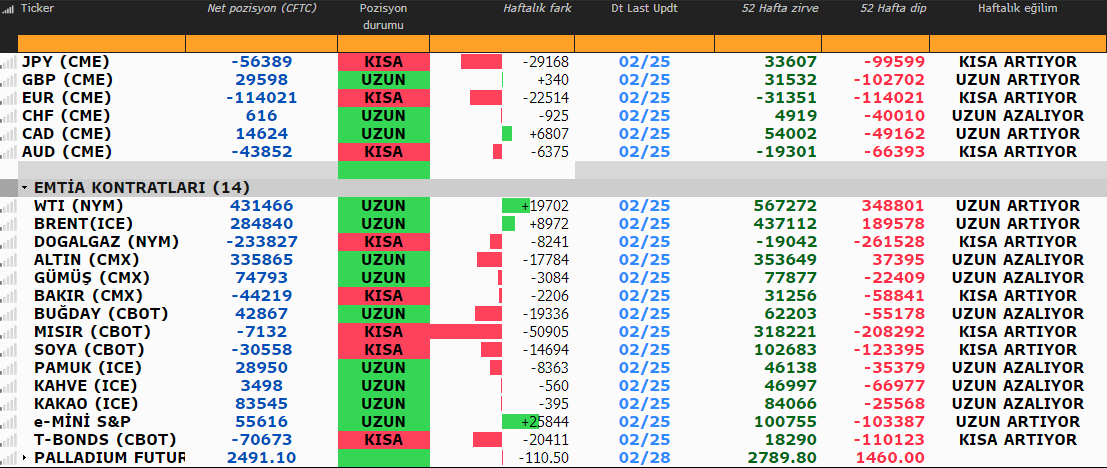Click the signal bars icon beside EUR (CME)
Screen dimensions: 1107x468
10,98
